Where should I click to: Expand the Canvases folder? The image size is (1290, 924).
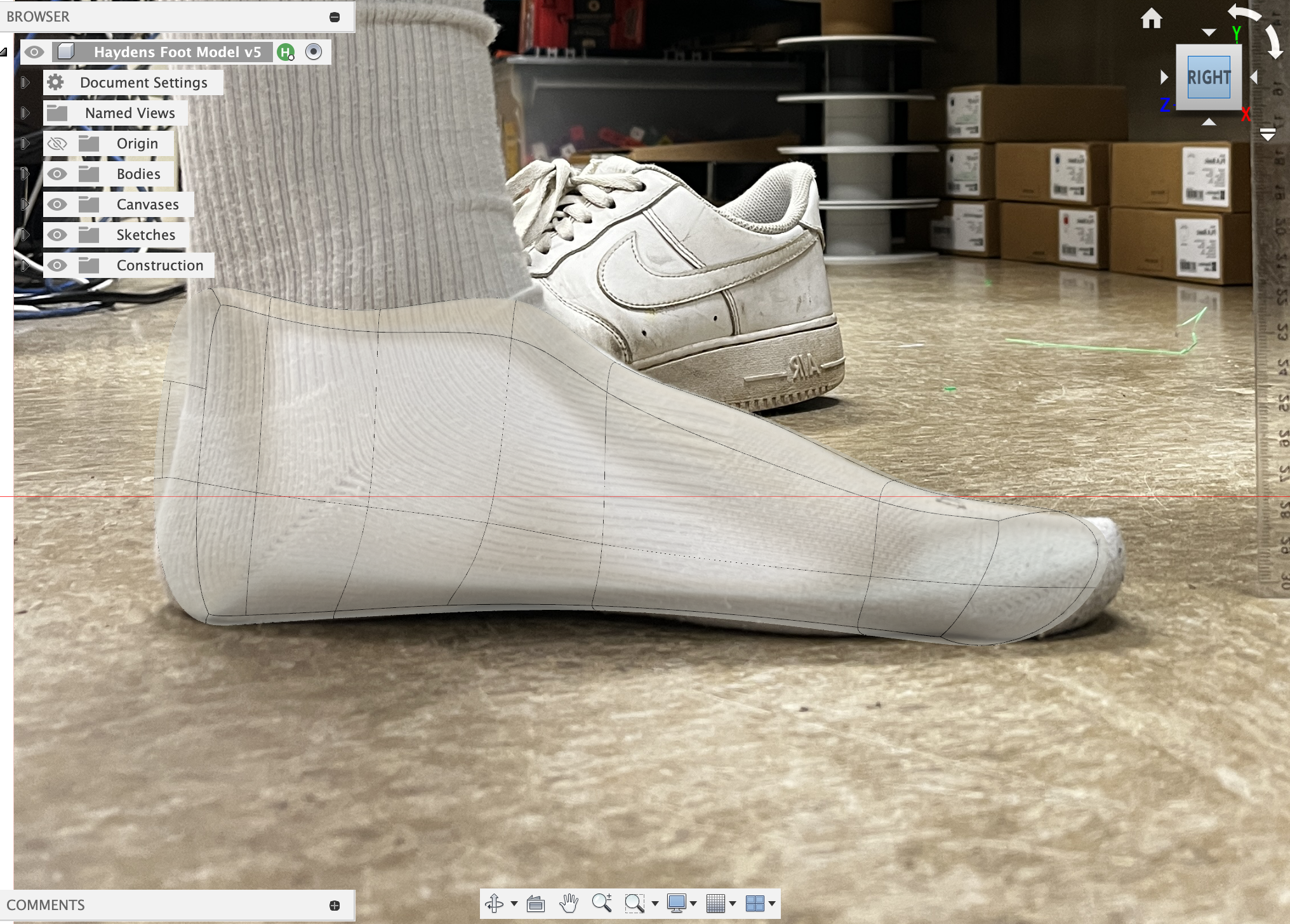25,204
